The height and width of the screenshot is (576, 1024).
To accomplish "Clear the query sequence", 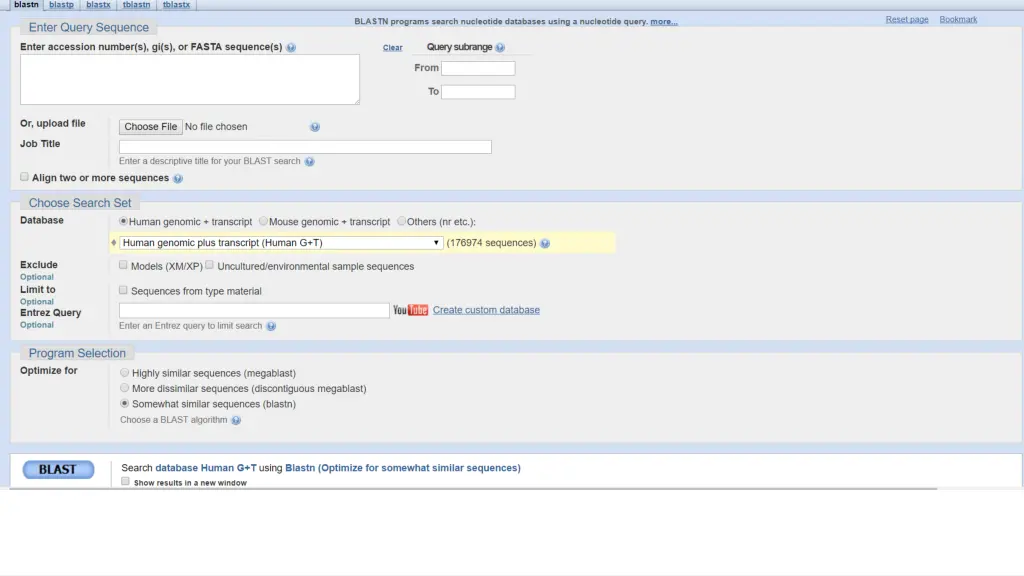I will point(392,48).
